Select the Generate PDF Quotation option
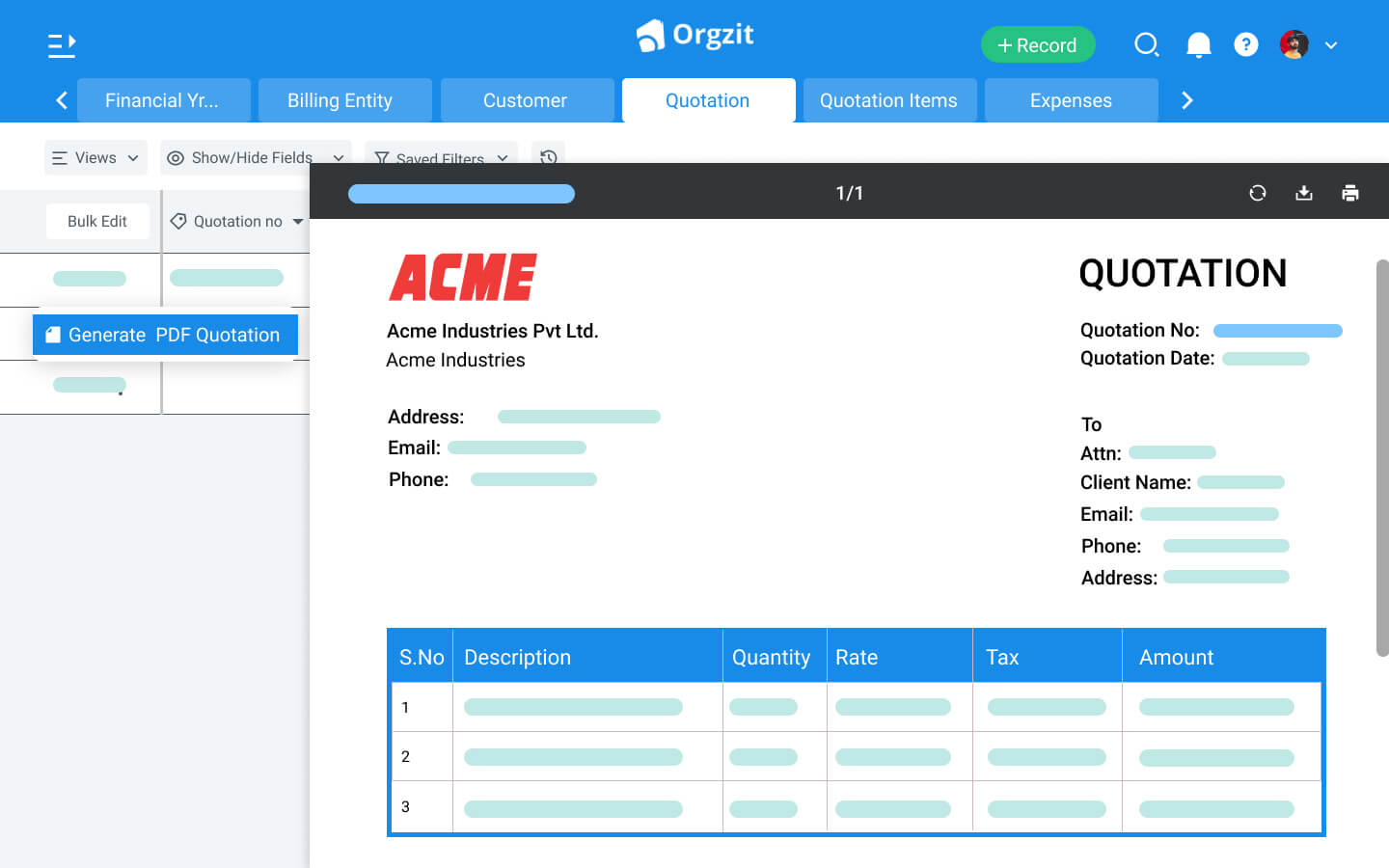The image size is (1389, 868). pyautogui.click(x=164, y=335)
